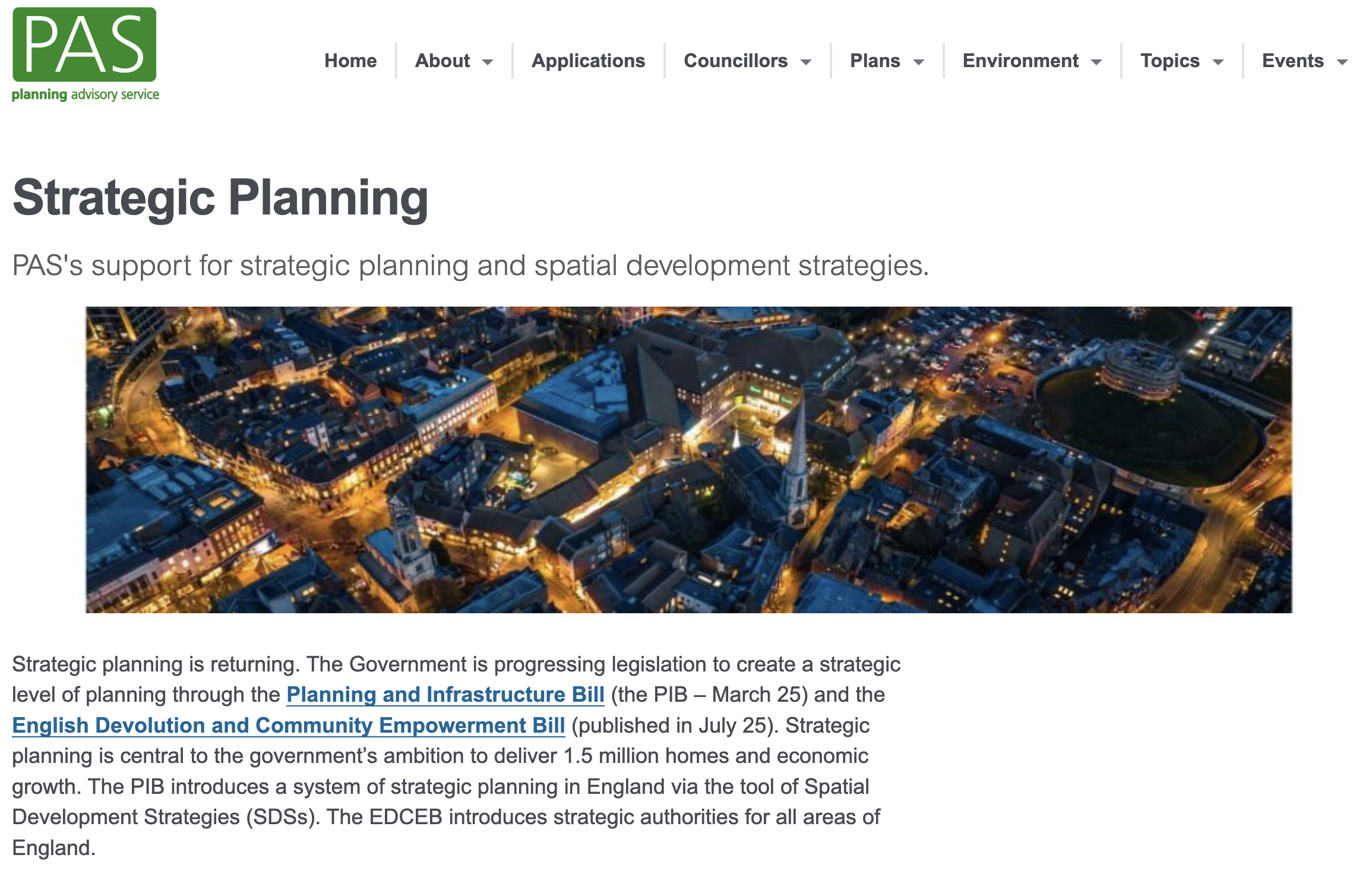Go to the Home page

pos(350,61)
